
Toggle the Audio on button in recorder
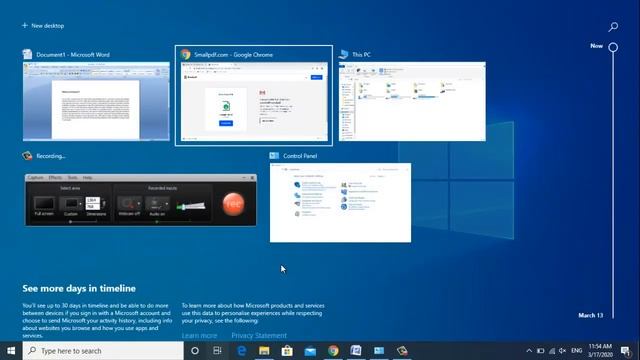pos(157,205)
